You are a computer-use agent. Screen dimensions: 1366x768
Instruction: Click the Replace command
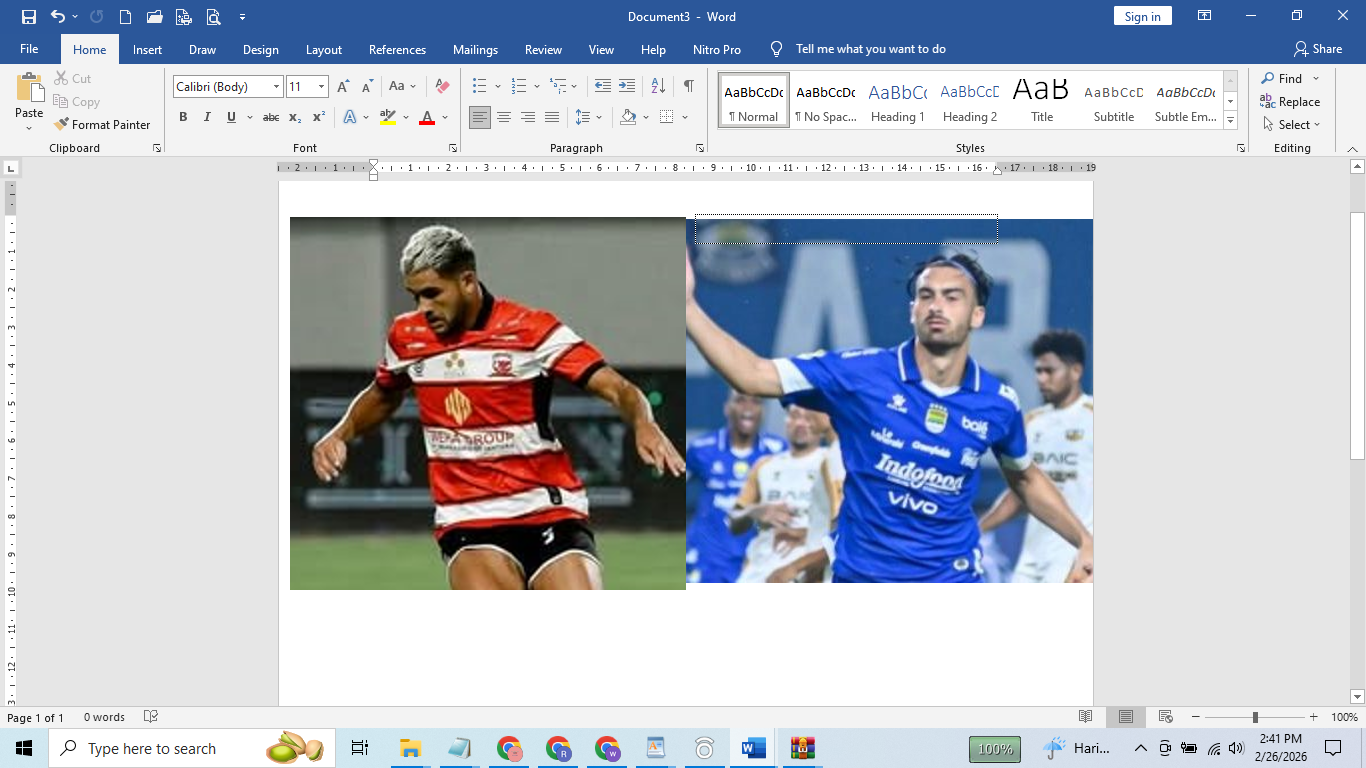[1297, 101]
